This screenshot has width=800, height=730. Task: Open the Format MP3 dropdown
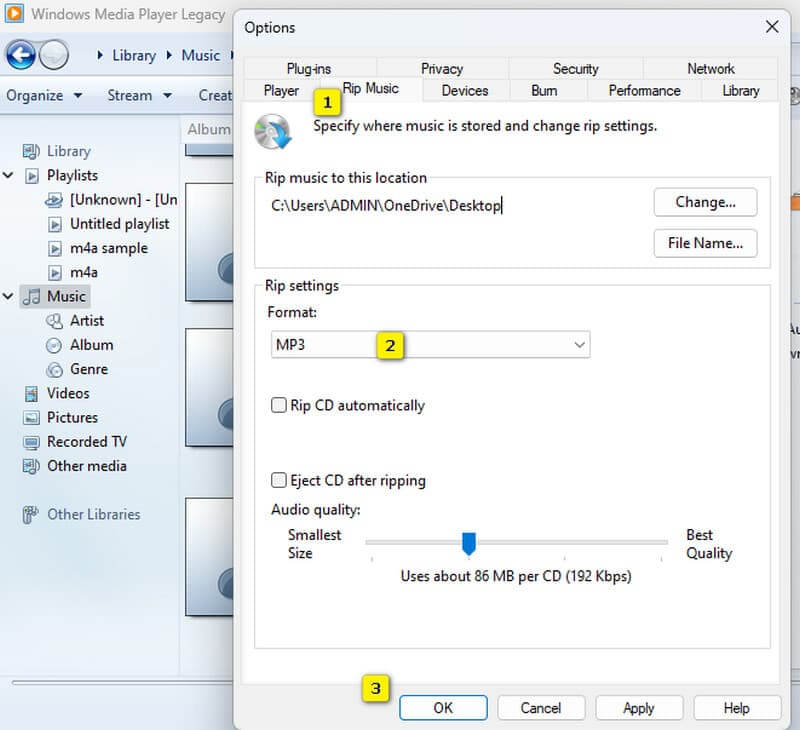[x=430, y=345]
